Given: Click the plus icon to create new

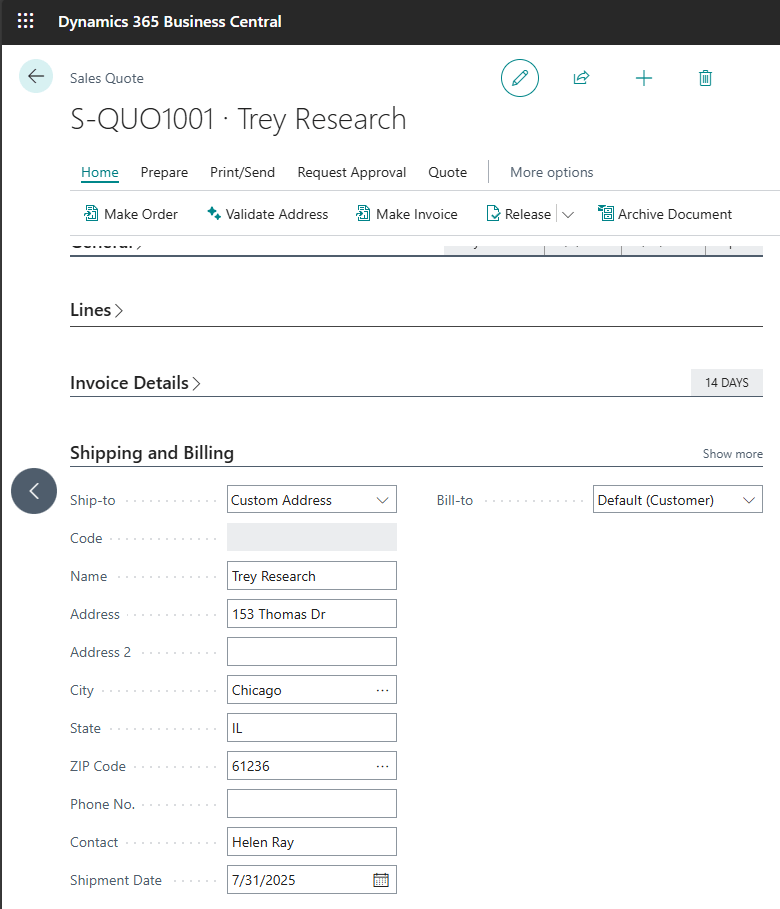Looking at the screenshot, I should pos(644,78).
